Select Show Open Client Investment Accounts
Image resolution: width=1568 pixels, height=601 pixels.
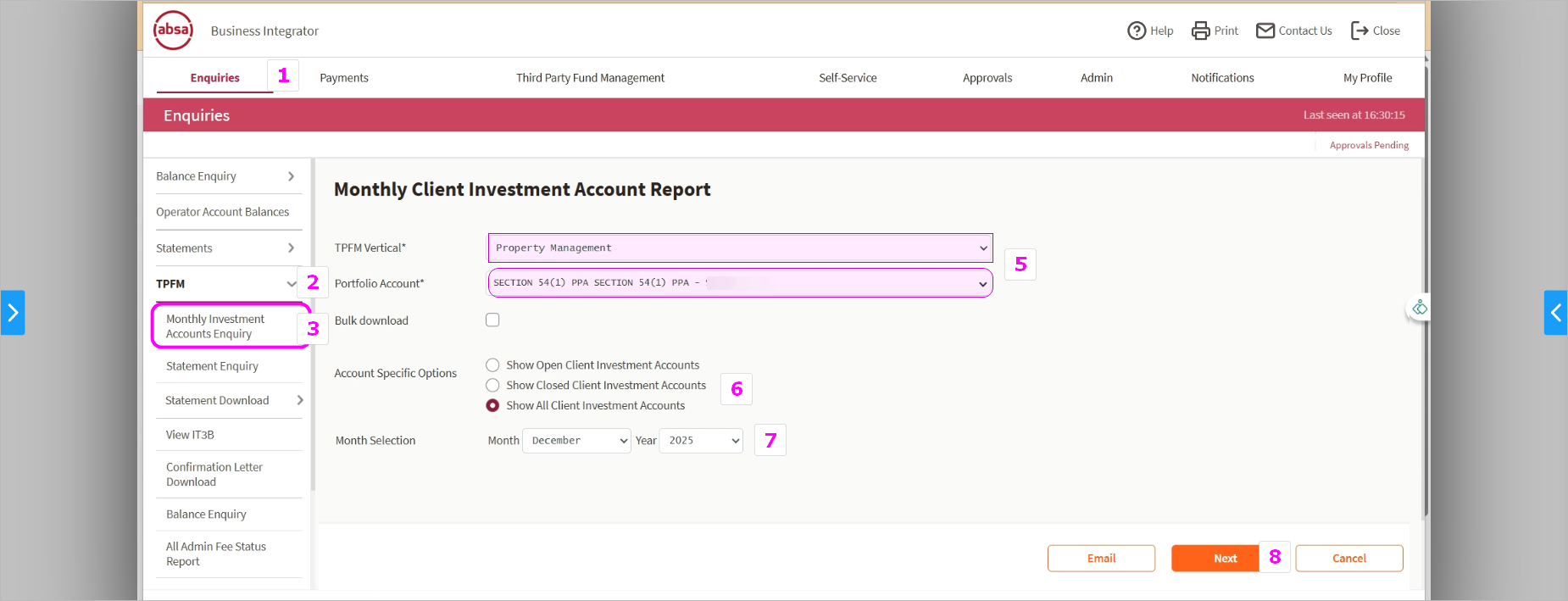click(x=492, y=365)
